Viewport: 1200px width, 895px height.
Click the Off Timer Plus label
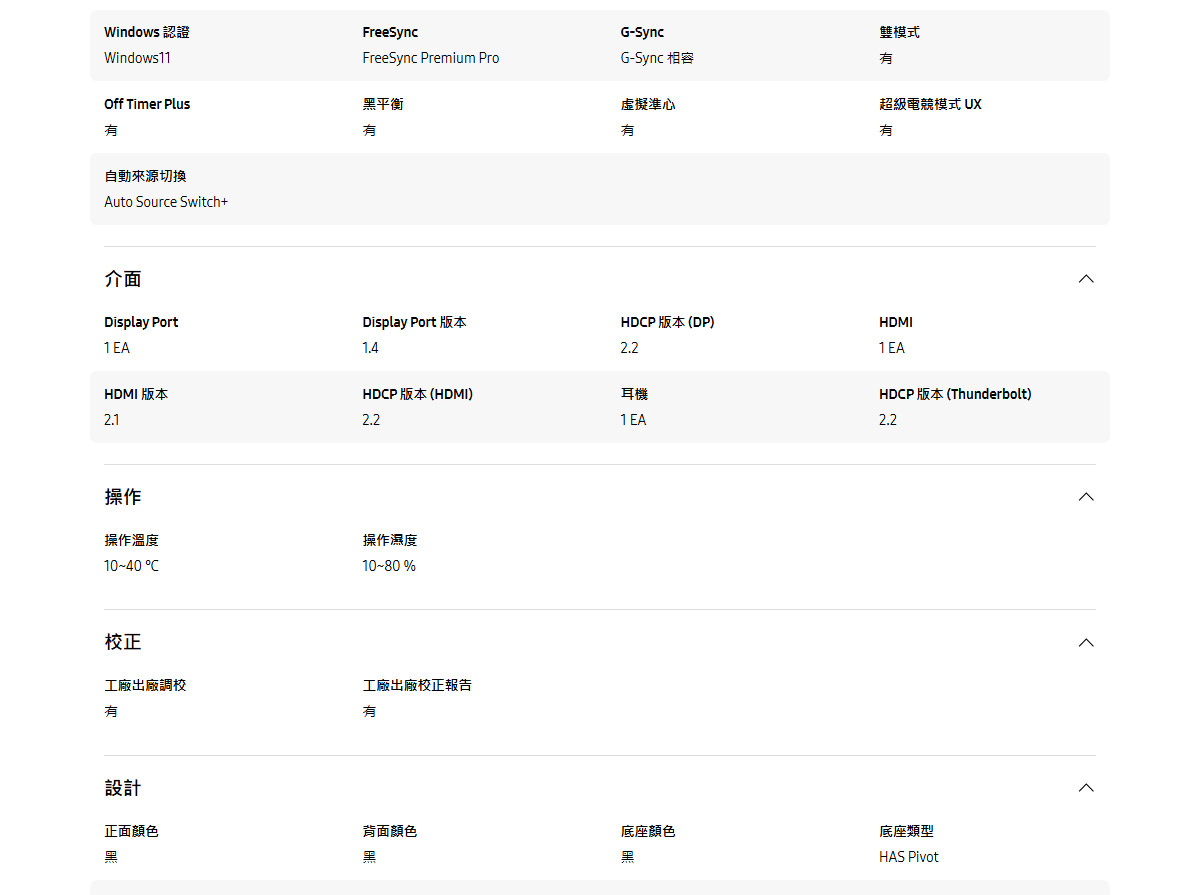pyautogui.click(x=147, y=104)
